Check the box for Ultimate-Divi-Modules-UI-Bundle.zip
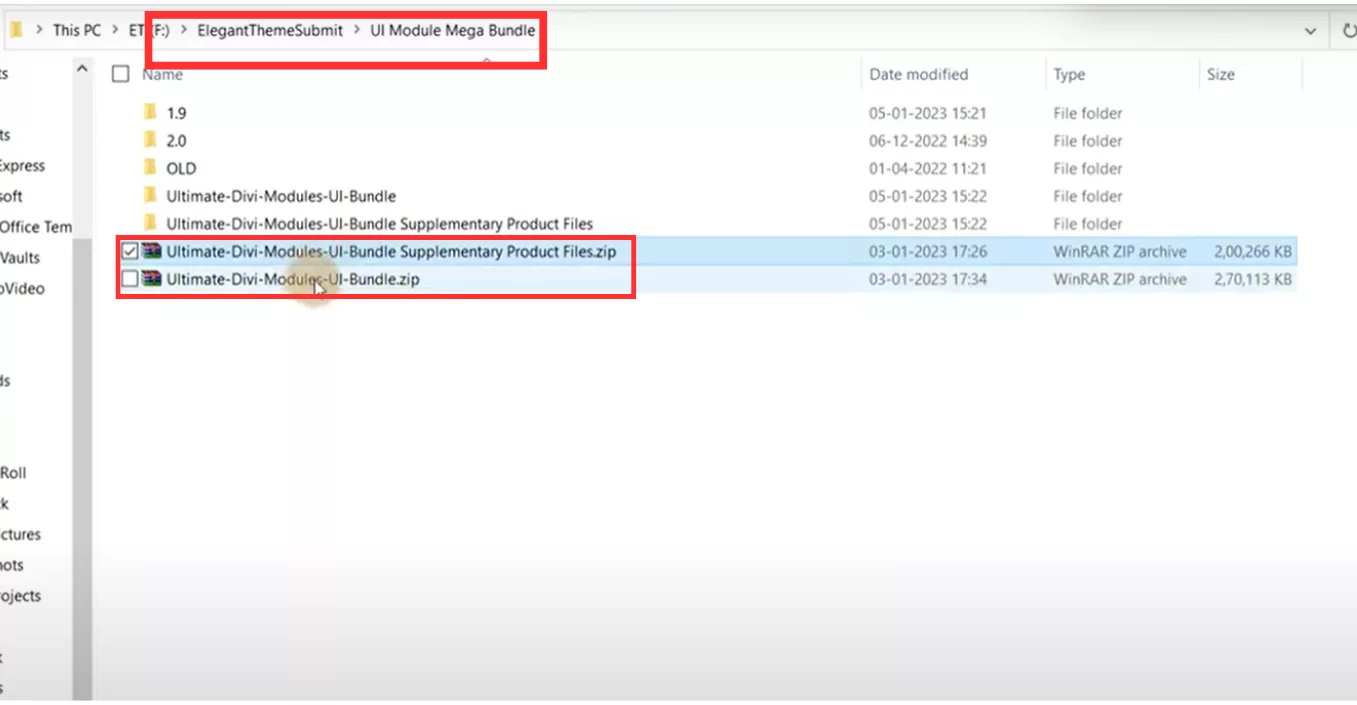The height and width of the screenshot is (705, 1357). click(129, 279)
